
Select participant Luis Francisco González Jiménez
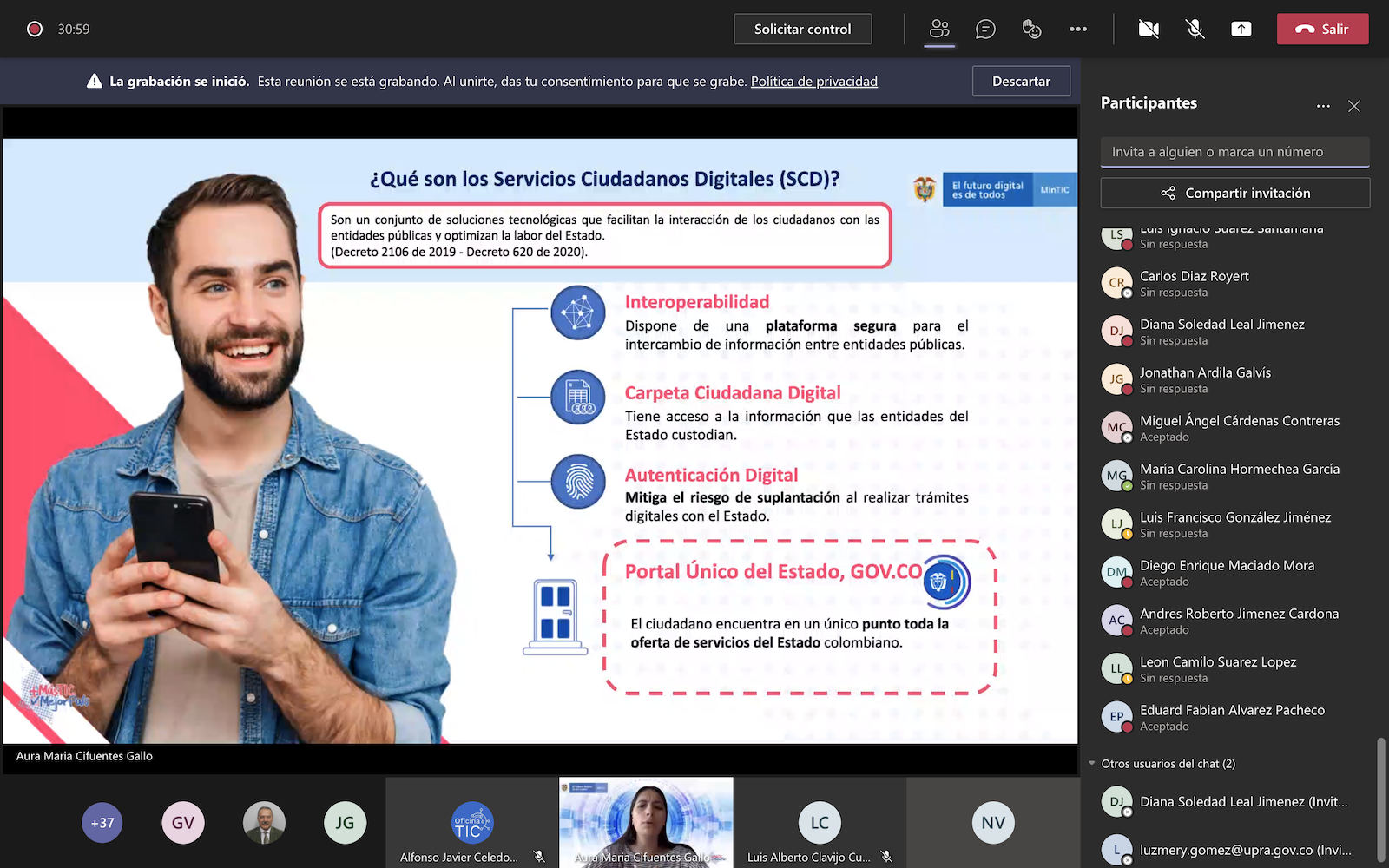pos(1234,524)
